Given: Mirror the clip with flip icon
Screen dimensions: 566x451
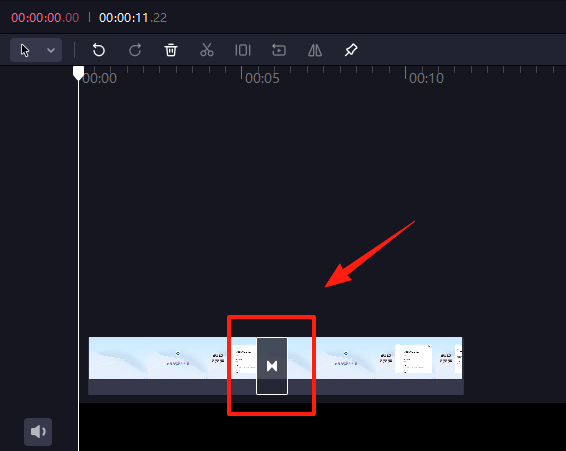Looking at the screenshot, I should (x=315, y=50).
